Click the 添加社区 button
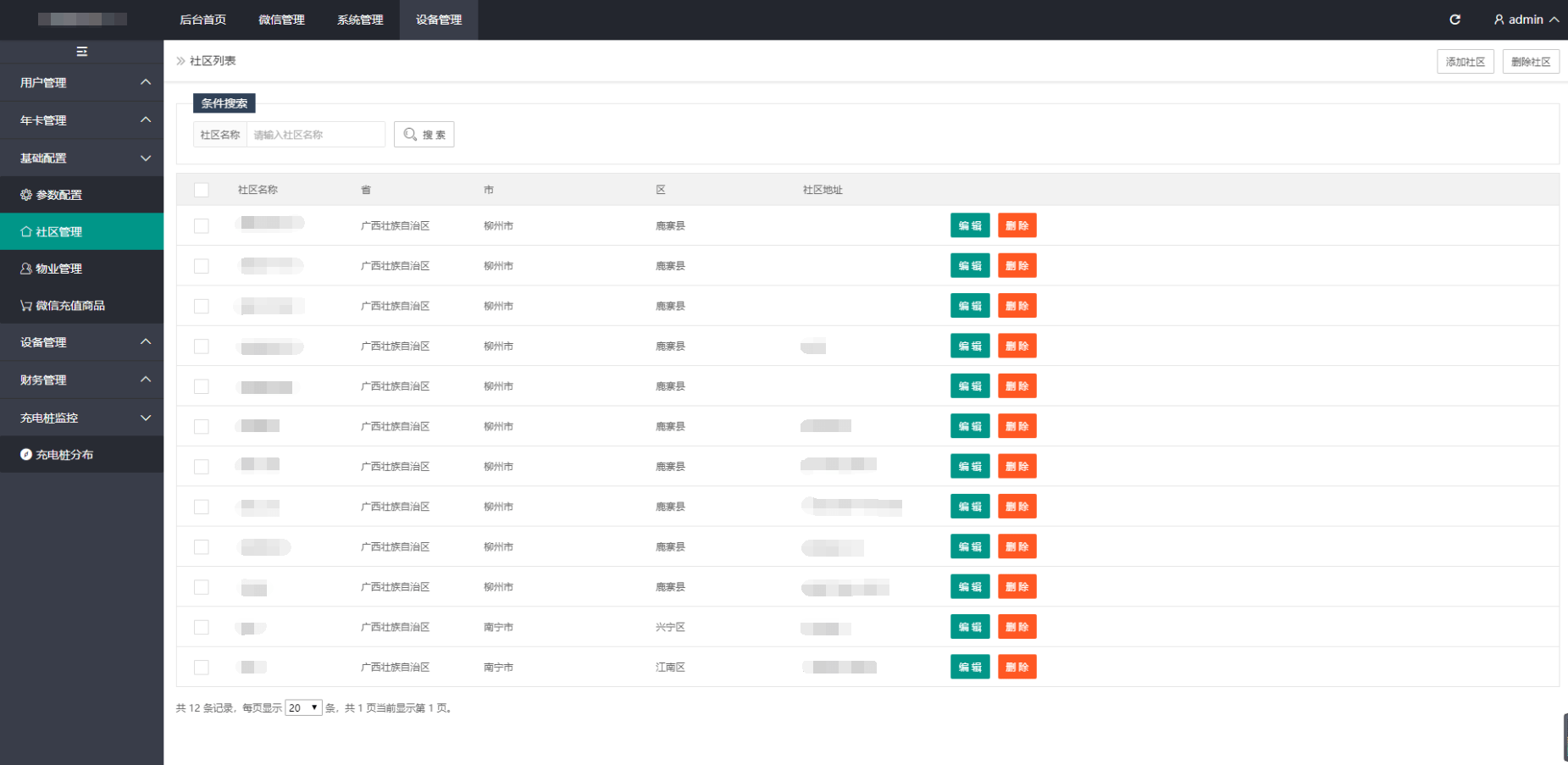Viewport: 1568px width, 765px height. point(1465,62)
